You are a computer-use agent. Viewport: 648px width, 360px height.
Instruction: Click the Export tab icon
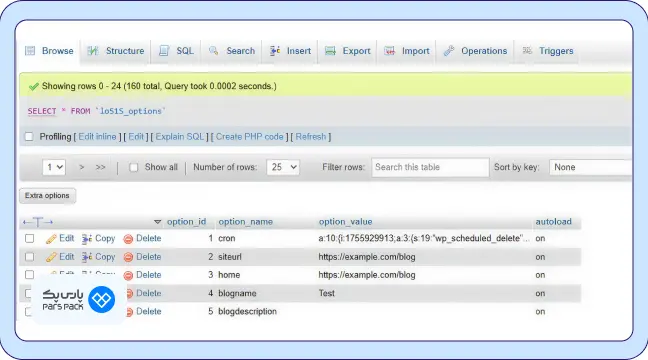click(330, 51)
